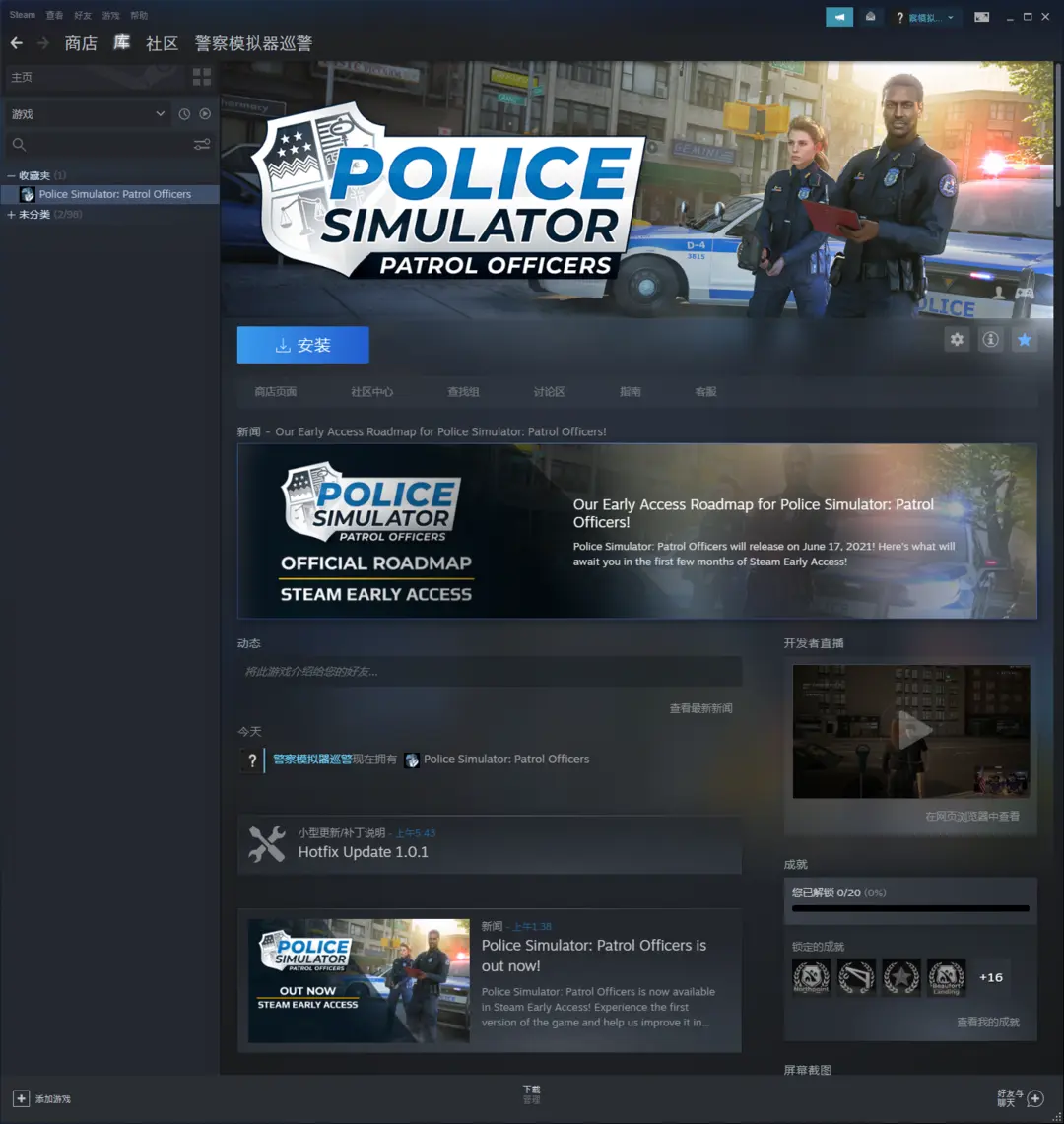The image size is (1064, 1124).
Task: Click the star locked achievement icon
Action: 901,977
